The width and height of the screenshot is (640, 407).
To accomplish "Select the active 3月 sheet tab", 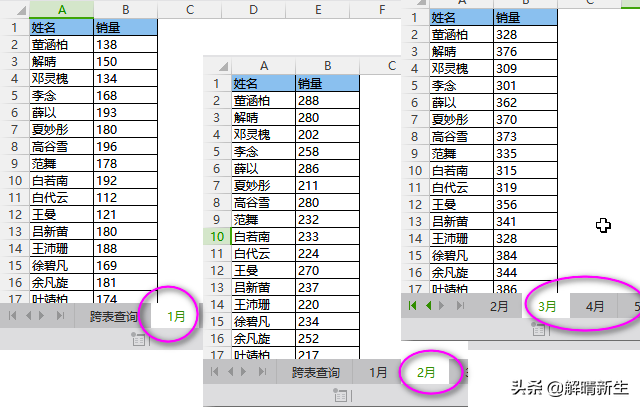I will point(547,306).
